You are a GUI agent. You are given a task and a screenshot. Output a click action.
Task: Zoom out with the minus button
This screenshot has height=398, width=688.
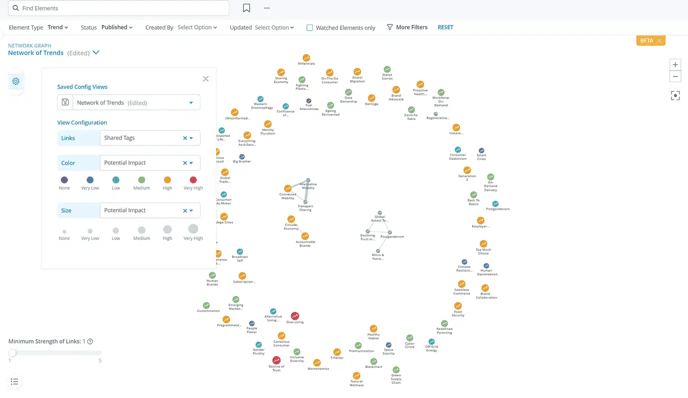[x=675, y=76]
